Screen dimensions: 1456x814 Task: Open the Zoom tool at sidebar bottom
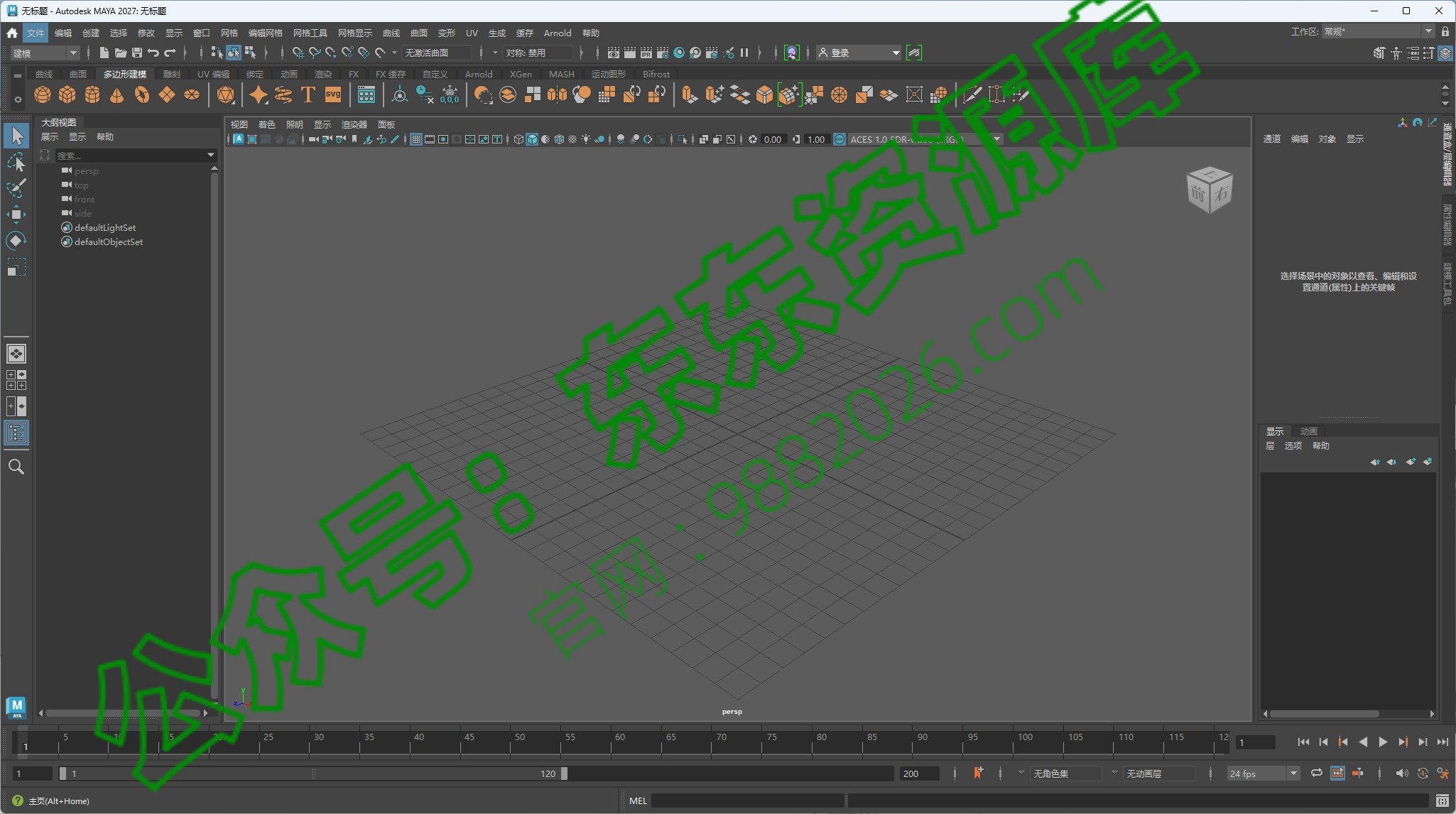click(16, 467)
